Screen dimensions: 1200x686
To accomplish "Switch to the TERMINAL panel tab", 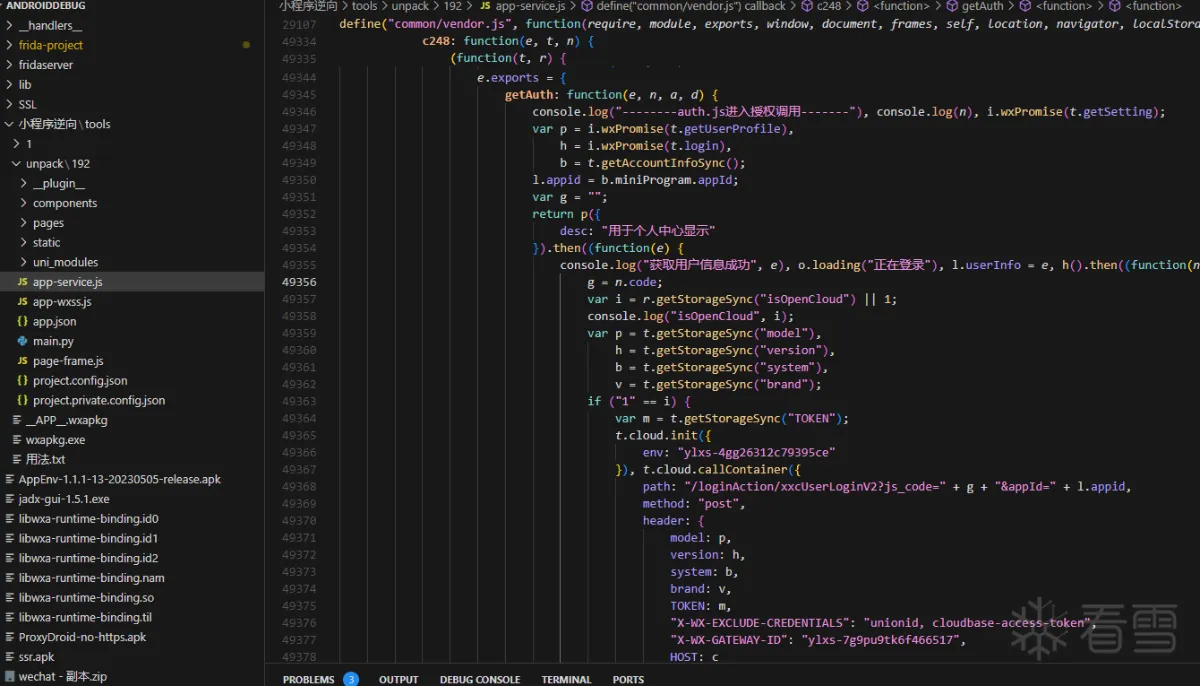I will pyautogui.click(x=566, y=679).
